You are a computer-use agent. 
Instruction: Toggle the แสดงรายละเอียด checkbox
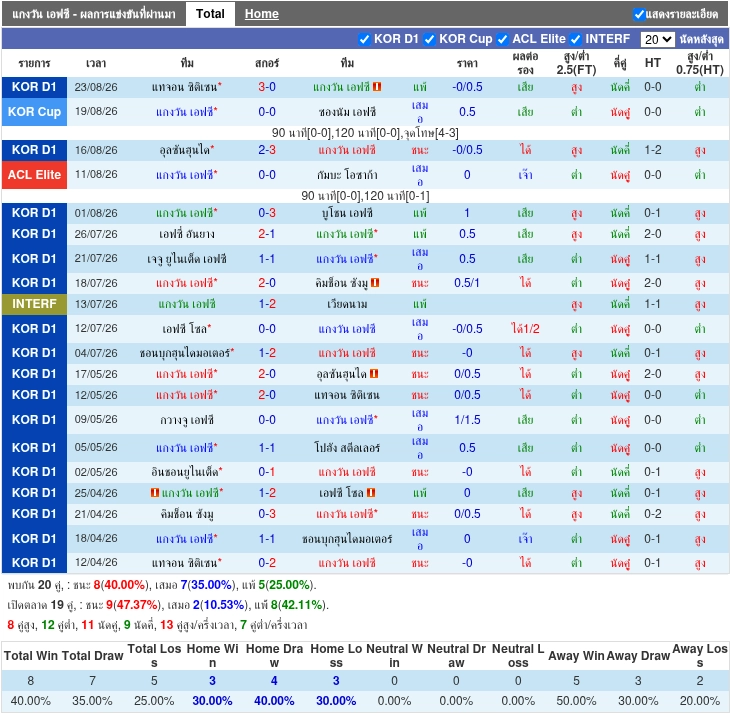click(639, 14)
